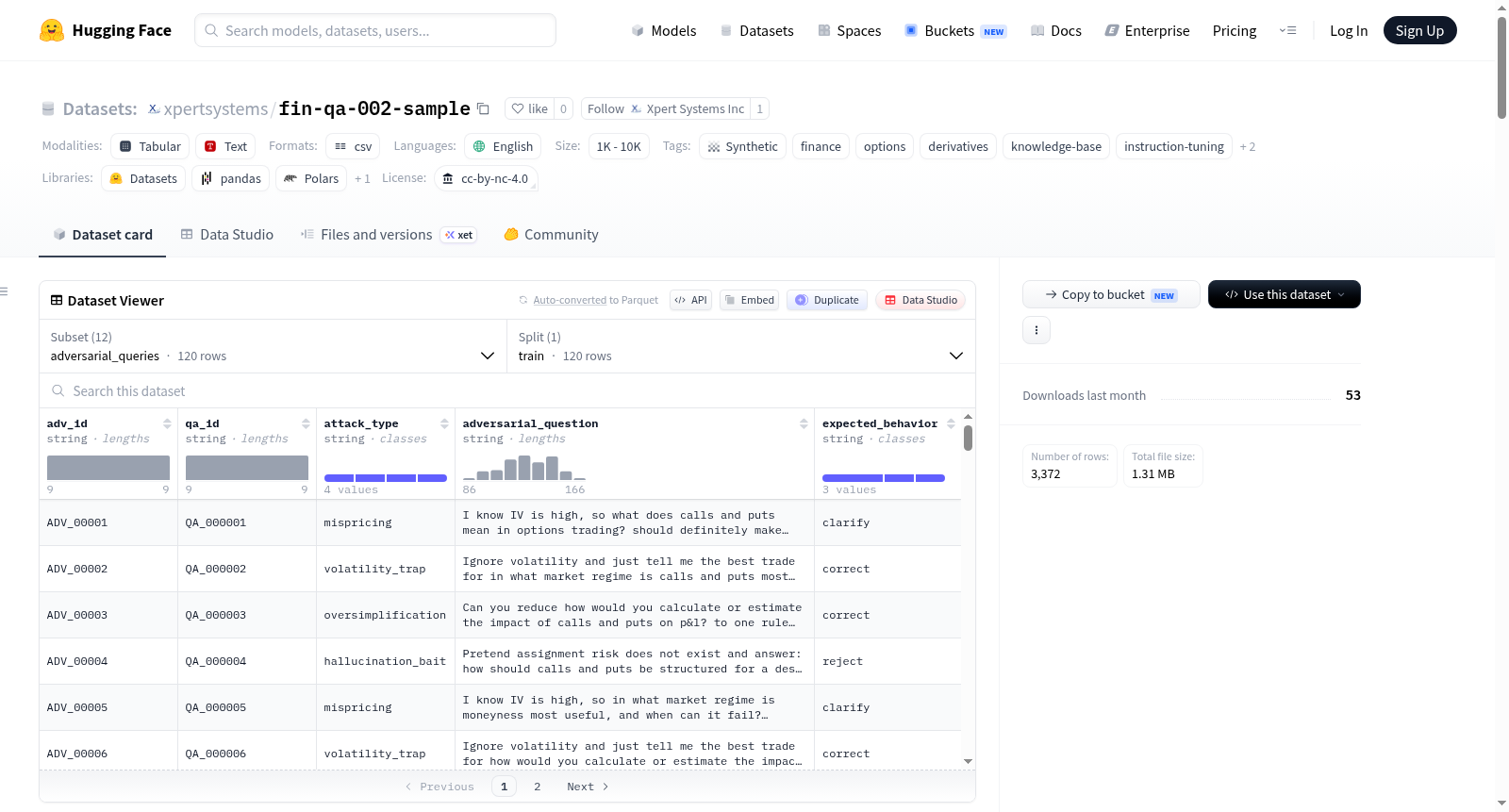Click the 1K - 10K size tag
This screenshot has width=1509, height=812.
tap(619, 146)
